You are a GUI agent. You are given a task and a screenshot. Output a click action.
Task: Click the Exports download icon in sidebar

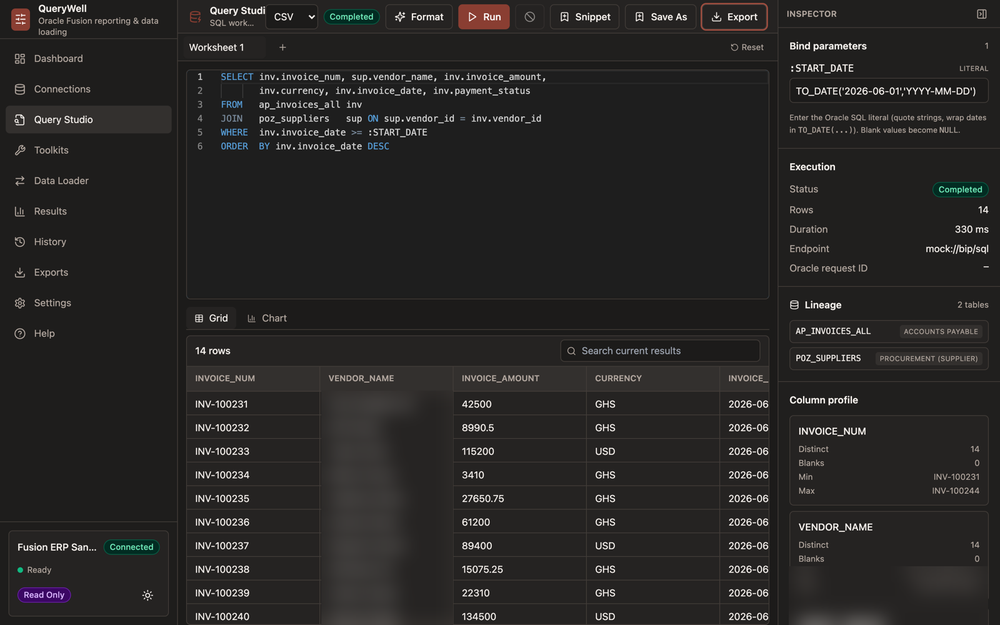20,272
